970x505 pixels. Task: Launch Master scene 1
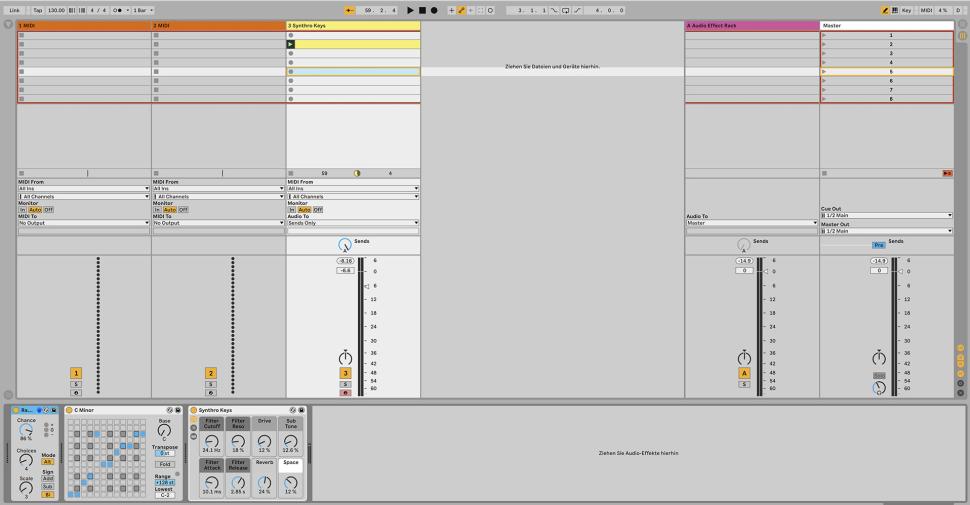[824, 35]
